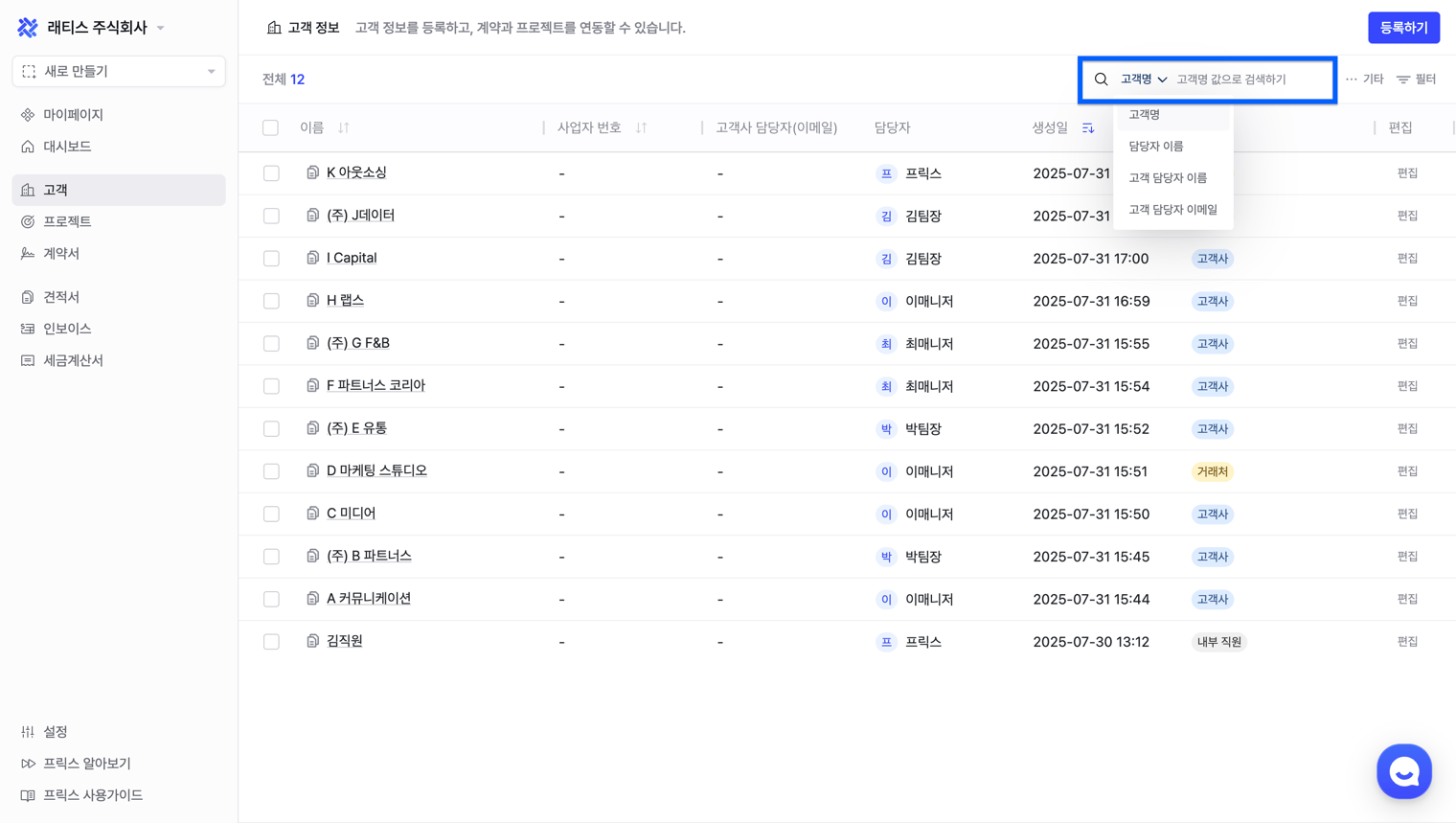The height and width of the screenshot is (823, 1456).
Task: Click 박 avatar in (주) E 유통 row
Action: pyautogui.click(x=886, y=429)
